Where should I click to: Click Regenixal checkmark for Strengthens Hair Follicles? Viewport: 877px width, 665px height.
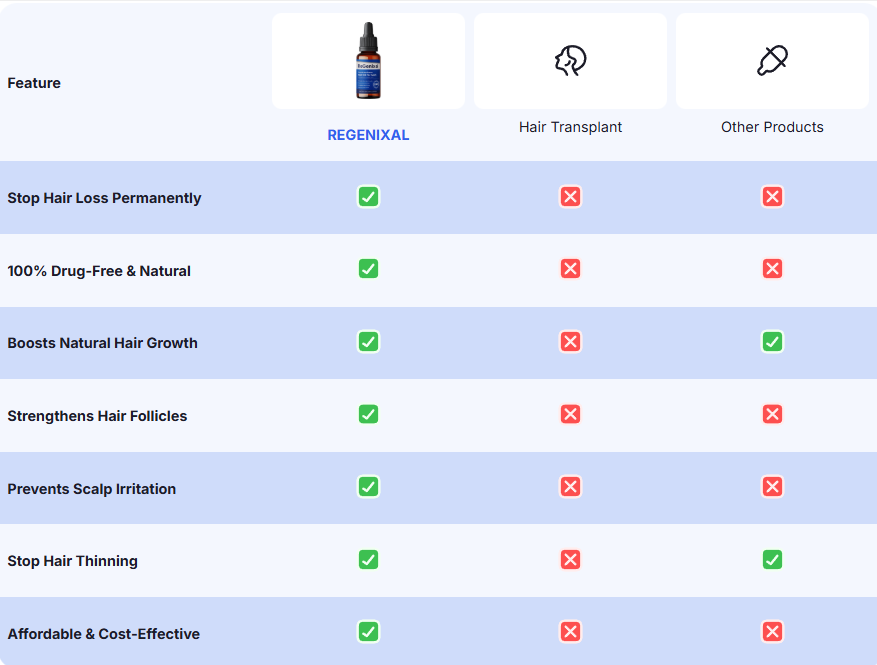click(x=368, y=414)
